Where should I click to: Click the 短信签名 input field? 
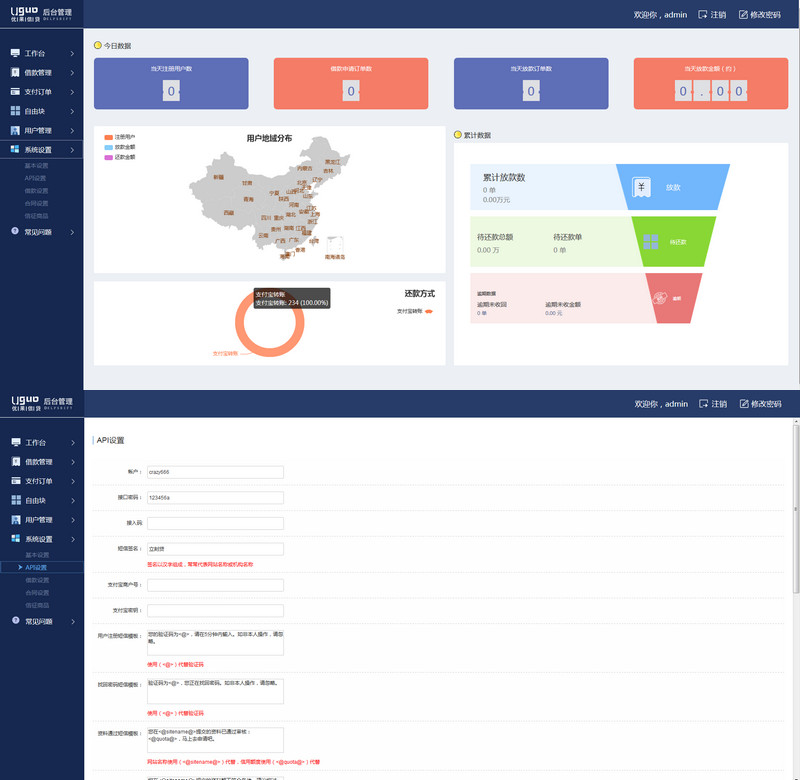pos(215,549)
